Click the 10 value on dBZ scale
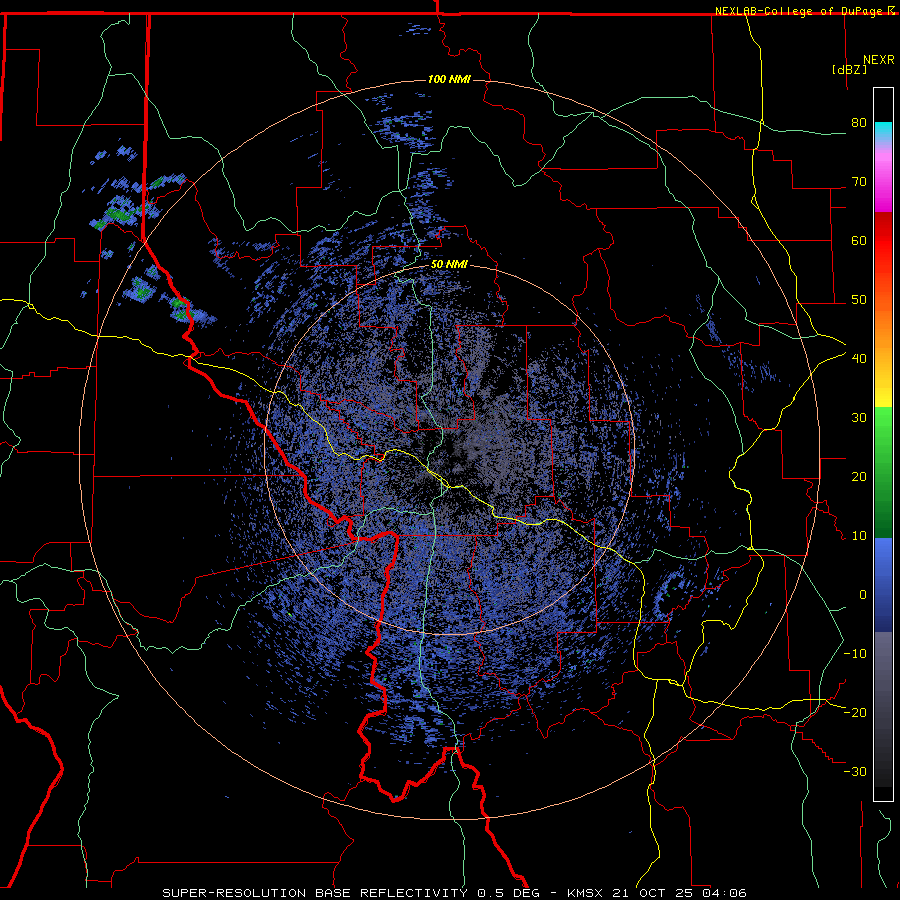Image resolution: width=900 pixels, height=900 pixels. point(859,536)
